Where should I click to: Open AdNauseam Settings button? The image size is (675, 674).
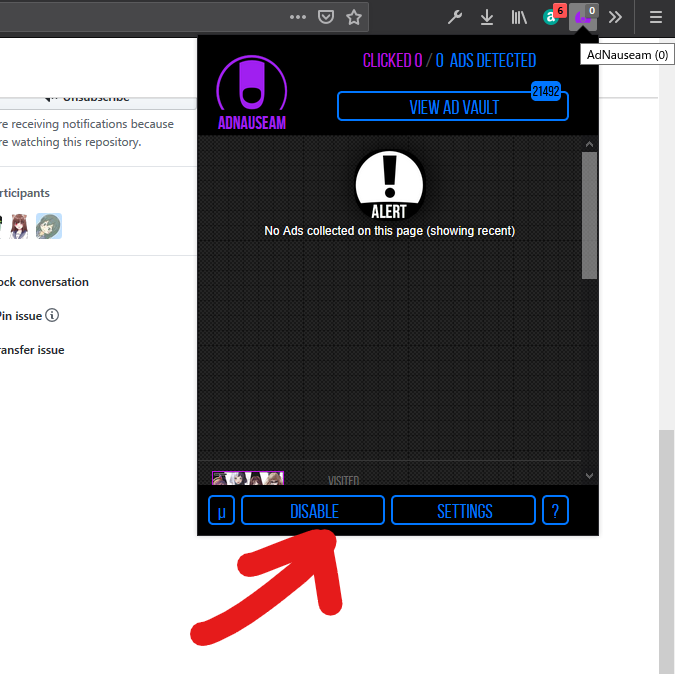coord(464,510)
